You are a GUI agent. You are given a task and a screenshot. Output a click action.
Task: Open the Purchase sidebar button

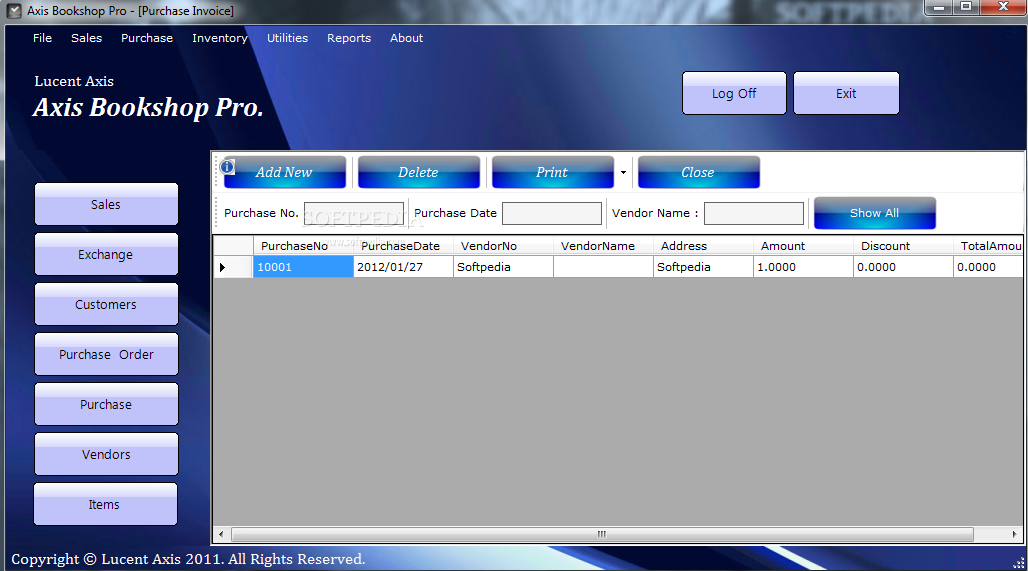click(106, 404)
